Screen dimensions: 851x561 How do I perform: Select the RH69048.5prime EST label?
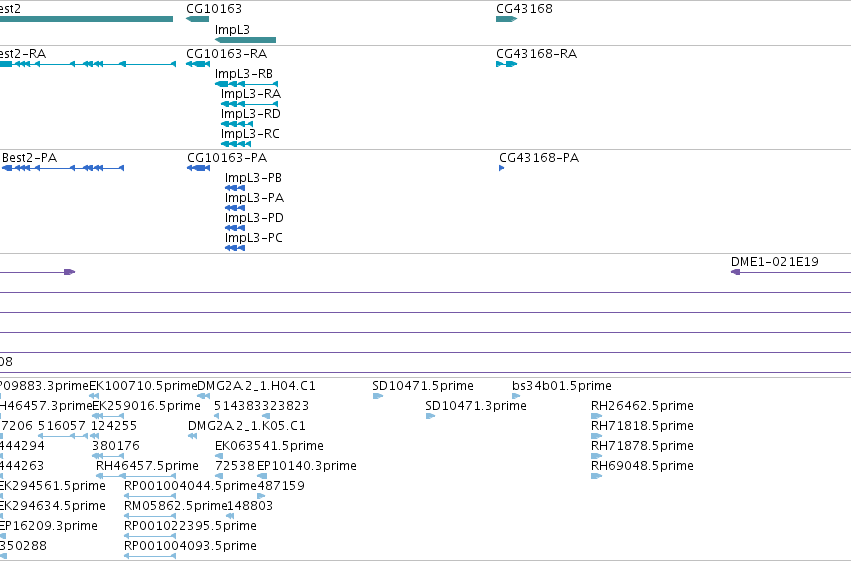642,466
